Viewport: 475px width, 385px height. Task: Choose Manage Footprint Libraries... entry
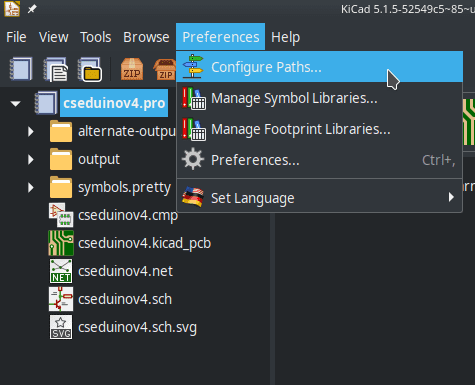[x=320, y=129]
